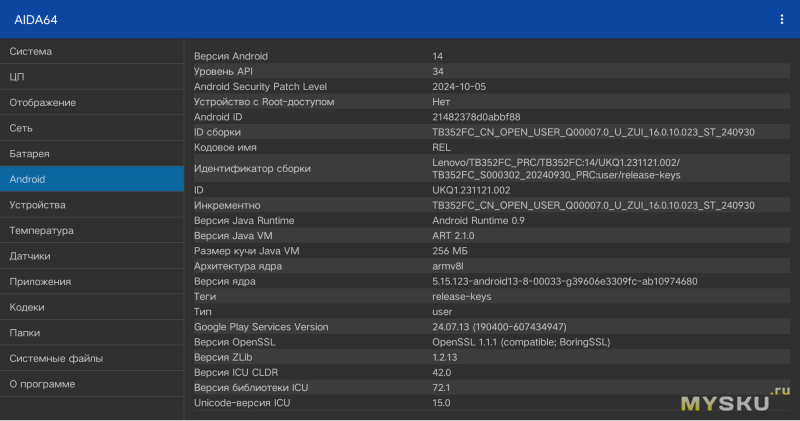View the Температура page
Viewport: 800px width, 421px height.
pyautogui.click(x=92, y=230)
